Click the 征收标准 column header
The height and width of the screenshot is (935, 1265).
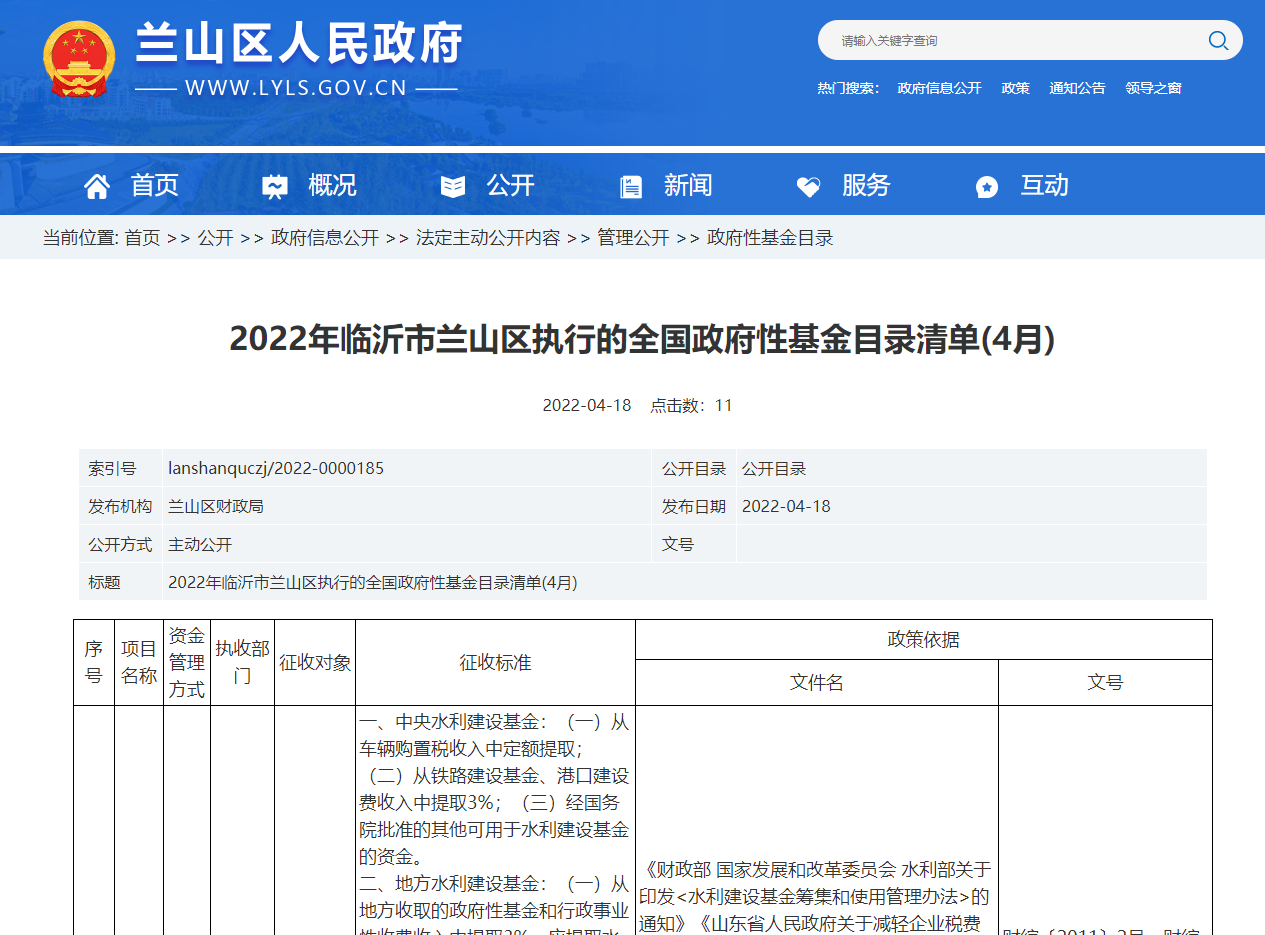[x=495, y=662]
